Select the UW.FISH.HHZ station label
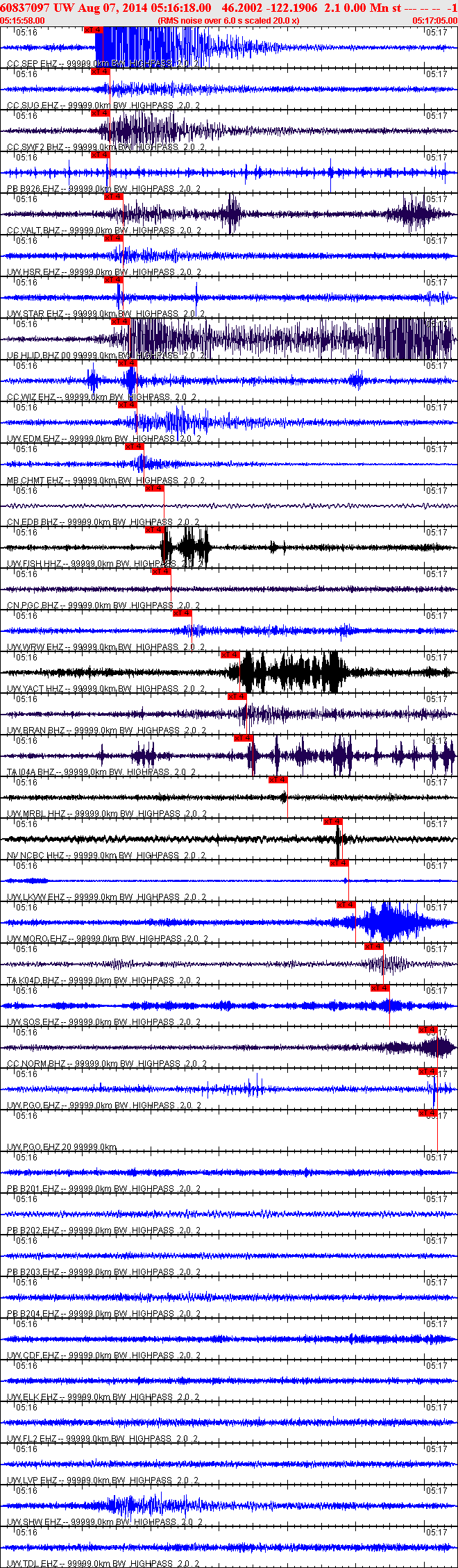Image resolution: width=458 pixels, height=1568 pixels. coord(104,564)
